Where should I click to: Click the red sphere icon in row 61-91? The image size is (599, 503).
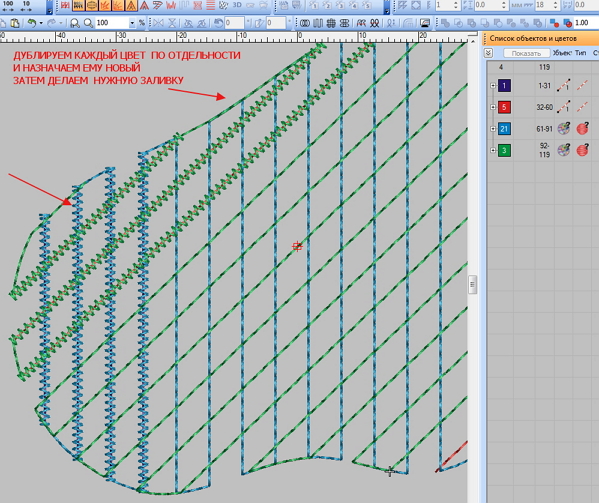coord(582,129)
